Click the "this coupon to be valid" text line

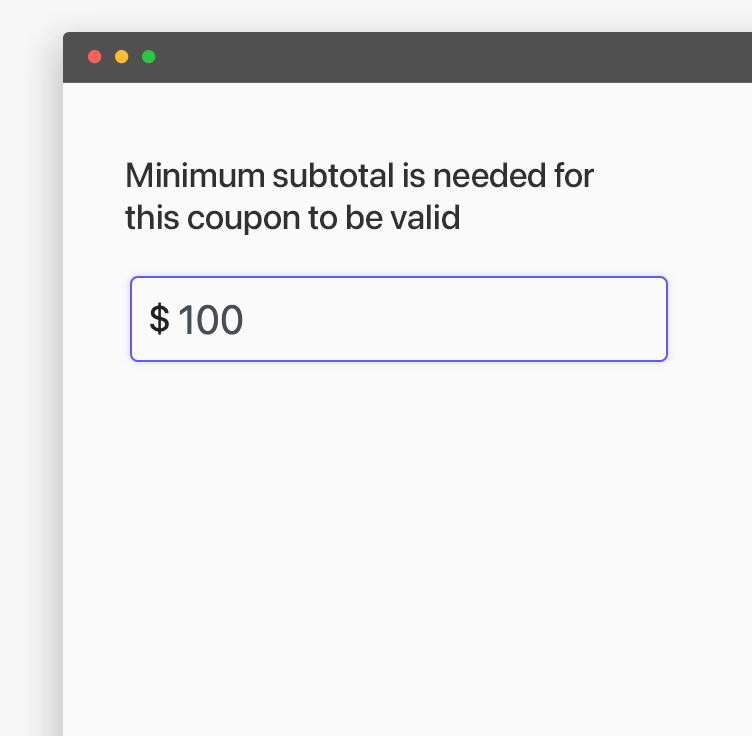click(x=292, y=217)
